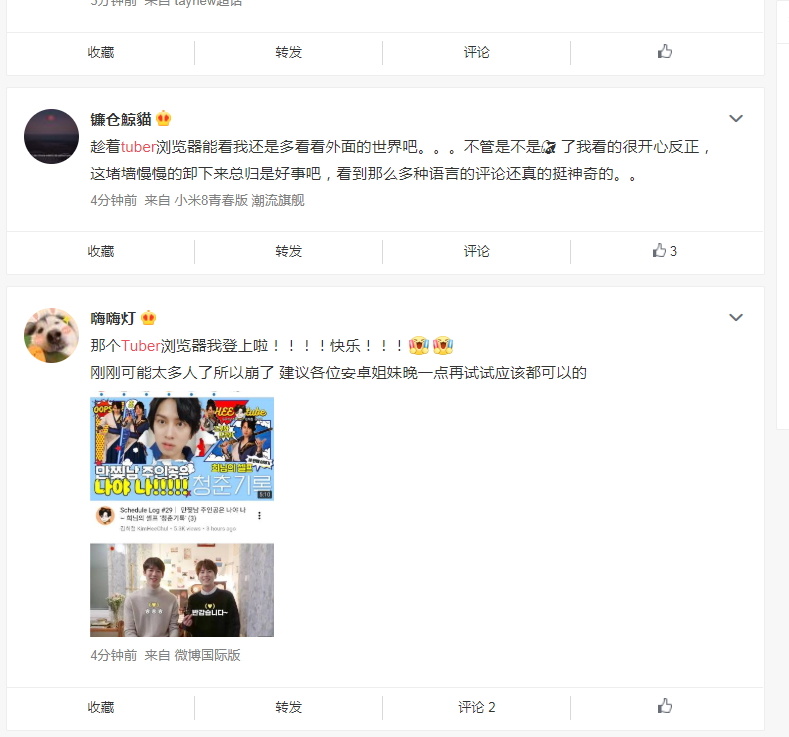Expand the options chevron on 嗨嗨灯's post
The image size is (789, 737).
pyautogui.click(x=736, y=317)
